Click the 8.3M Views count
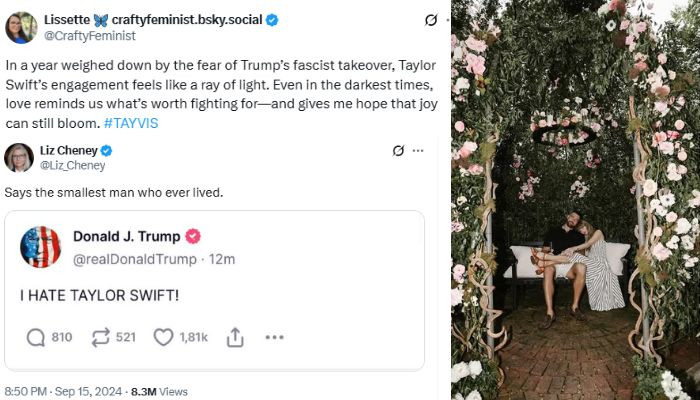 tap(159, 392)
